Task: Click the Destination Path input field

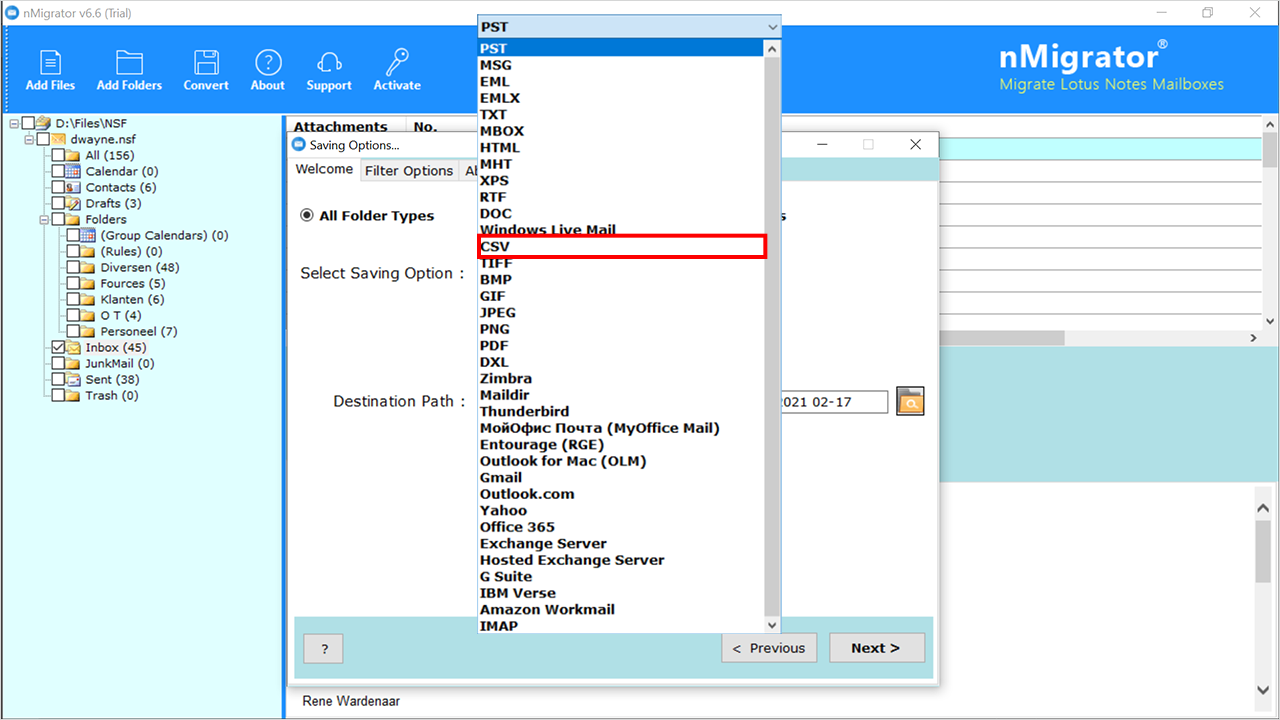Action: 832,402
